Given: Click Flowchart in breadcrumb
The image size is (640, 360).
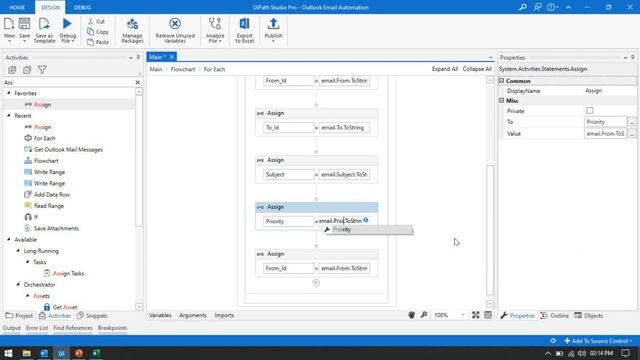Looking at the screenshot, I should [183, 69].
